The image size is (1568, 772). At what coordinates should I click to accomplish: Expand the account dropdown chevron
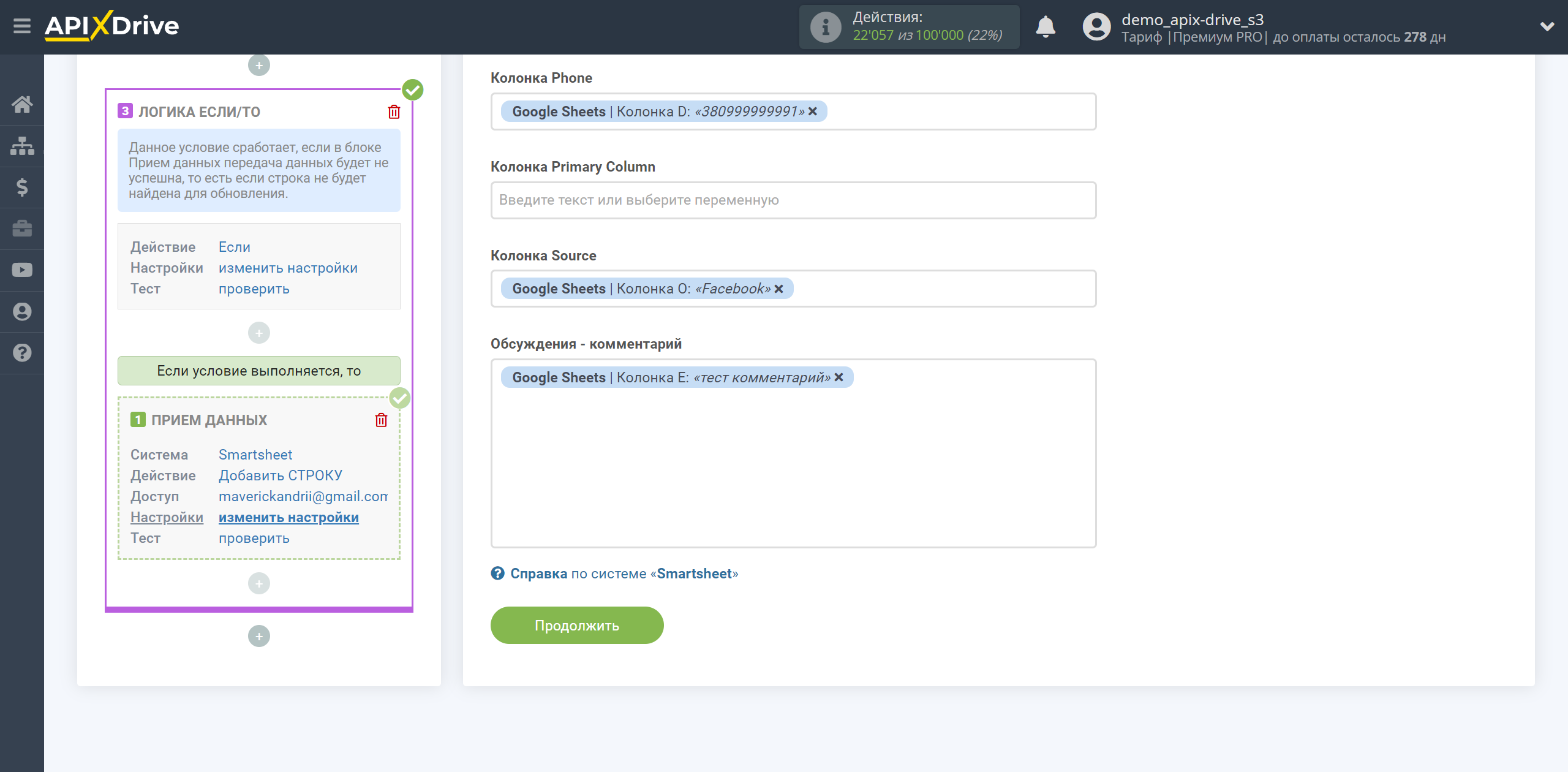[x=1547, y=26]
